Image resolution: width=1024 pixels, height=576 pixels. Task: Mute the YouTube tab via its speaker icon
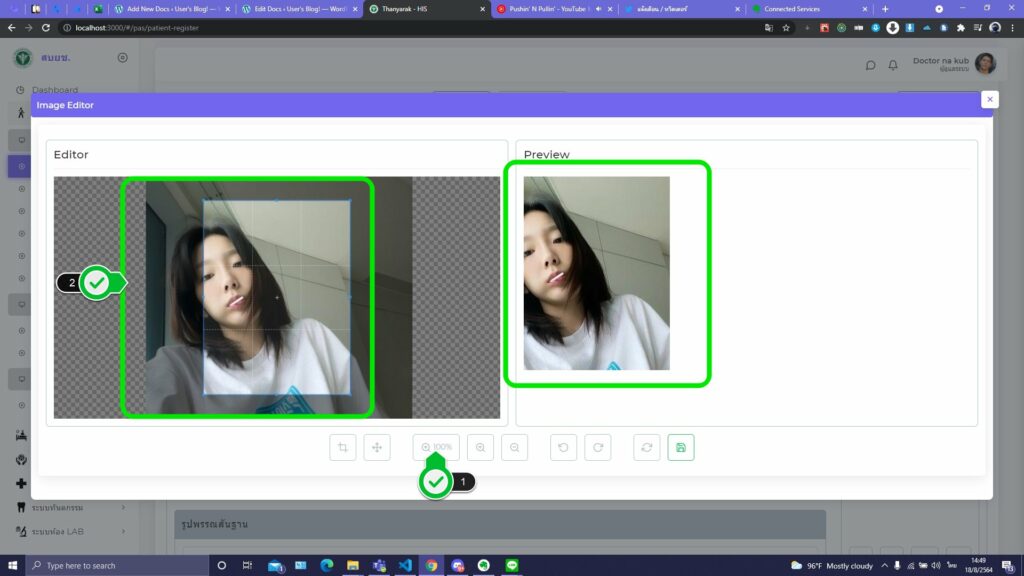click(598, 9)
